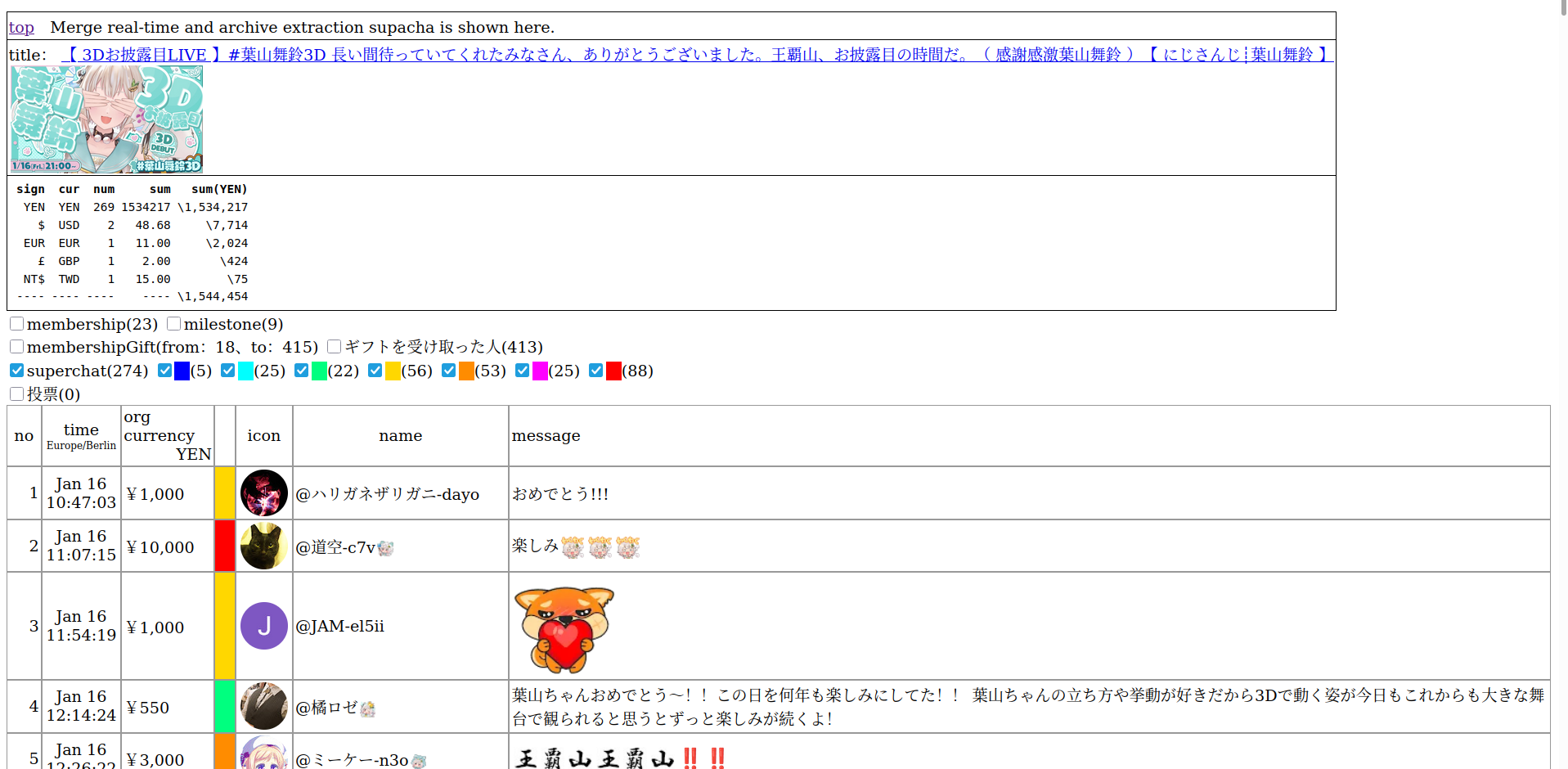
Task: Click the member badge beside @ミーケー-n3o
Action: point(419,762)
